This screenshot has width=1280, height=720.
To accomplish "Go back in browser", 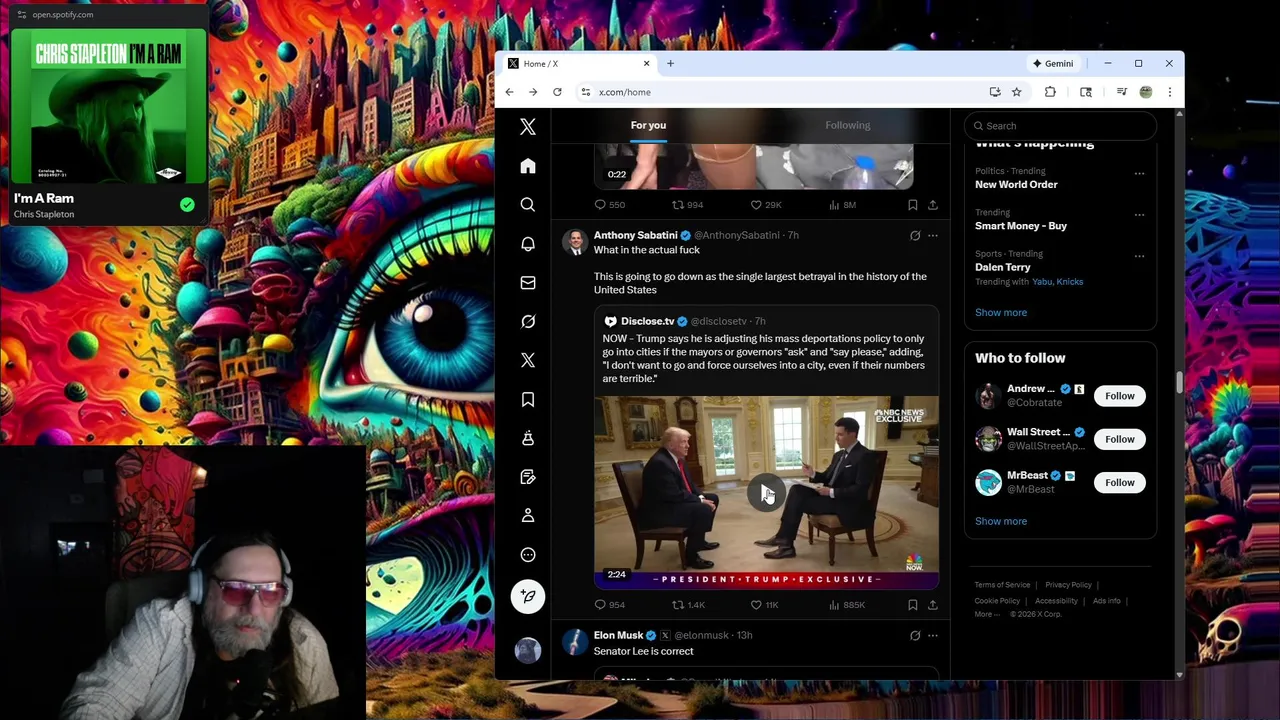I will click(x=509, y=92).
